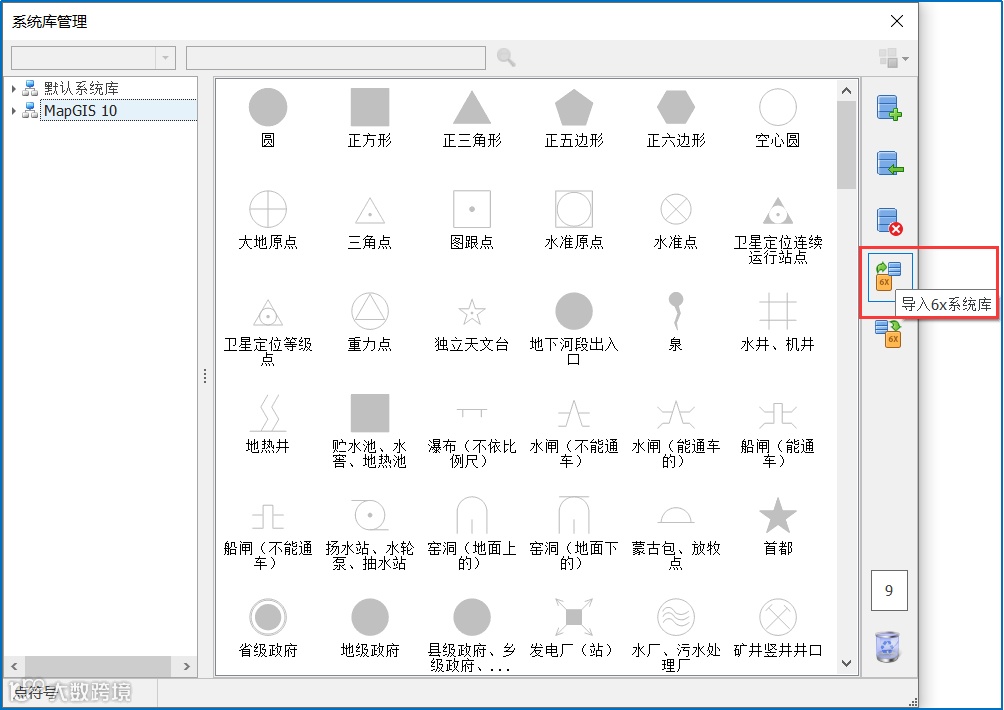Select the 默认系统库 library item
The width and height of the screenshot is (1004, 710).
(x=81, y=88)
